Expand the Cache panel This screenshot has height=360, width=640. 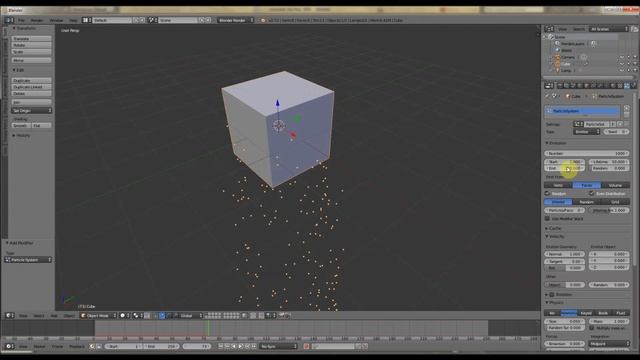[x=554, y=228]
